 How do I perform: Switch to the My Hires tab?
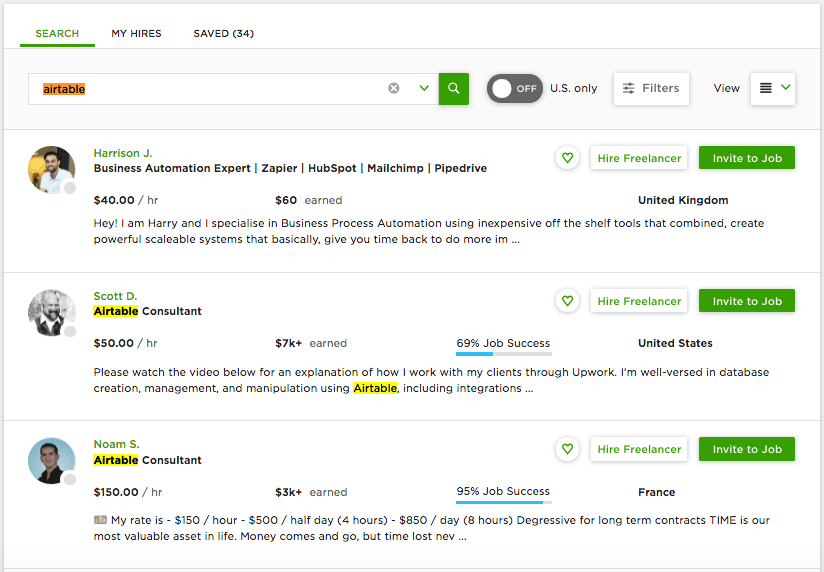[134, 33]
